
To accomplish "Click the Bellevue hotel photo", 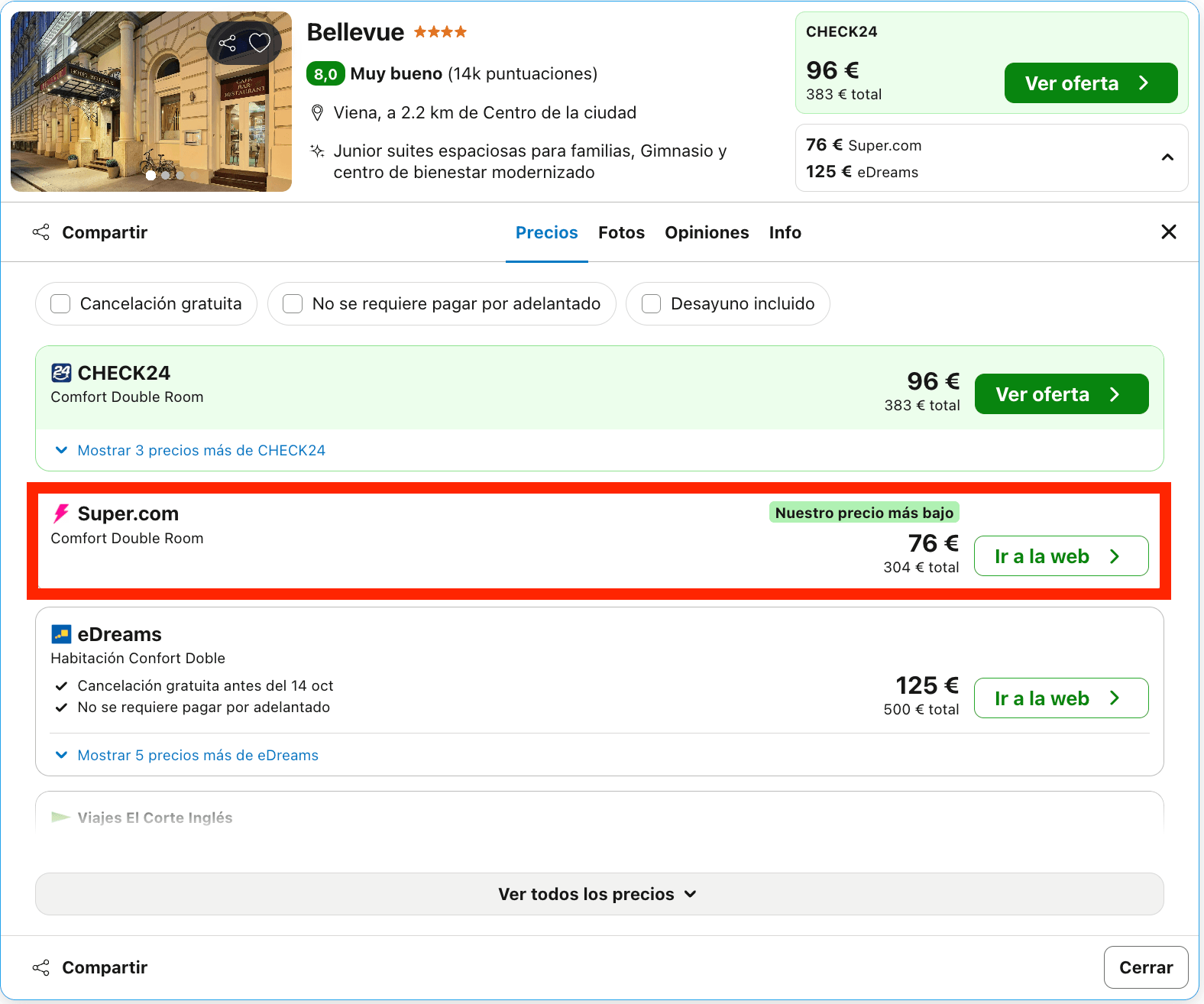I will pos(151,102).
